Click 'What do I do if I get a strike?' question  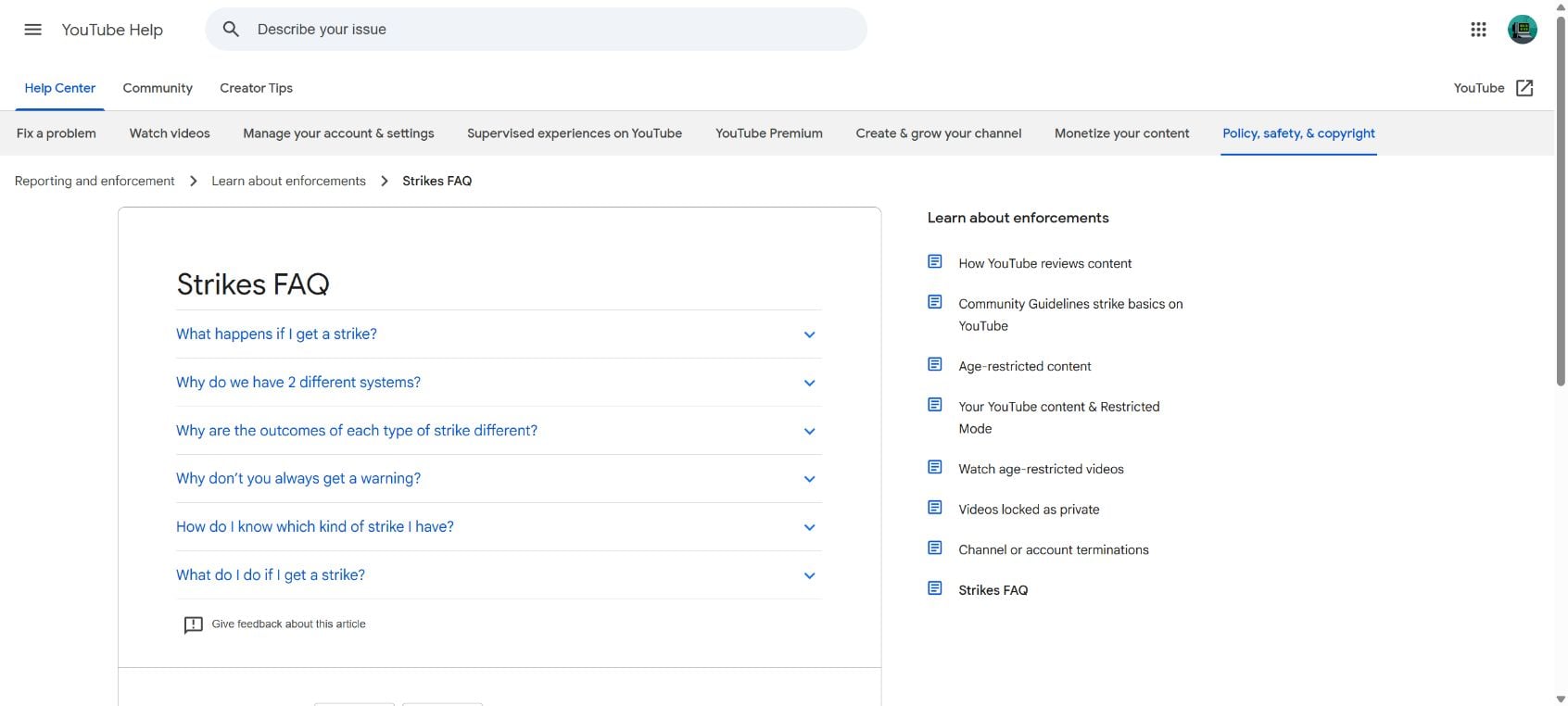[x=271, y=575]
